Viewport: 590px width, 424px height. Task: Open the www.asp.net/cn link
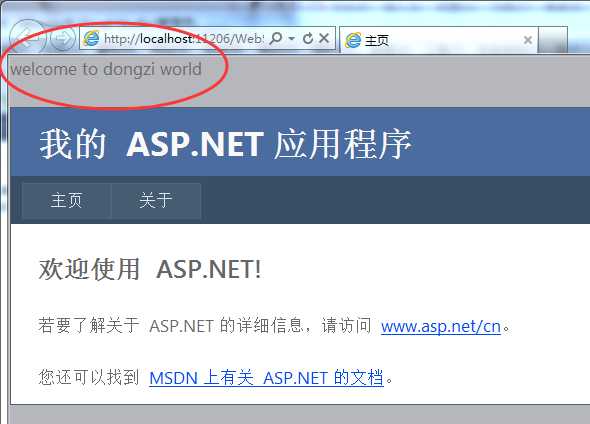point(441,326)
